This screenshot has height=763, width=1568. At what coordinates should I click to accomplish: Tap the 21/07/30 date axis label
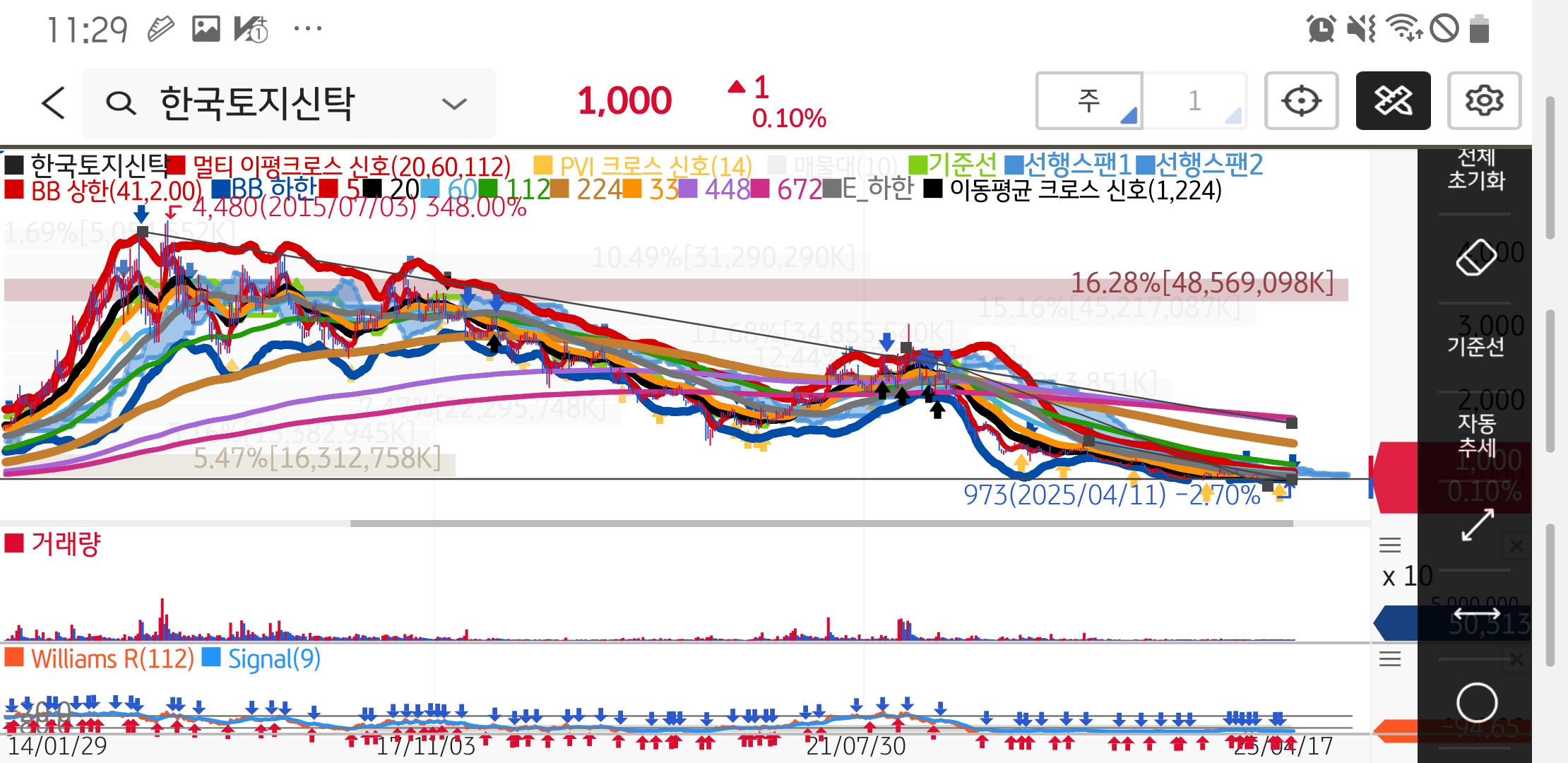click(855, 745)
